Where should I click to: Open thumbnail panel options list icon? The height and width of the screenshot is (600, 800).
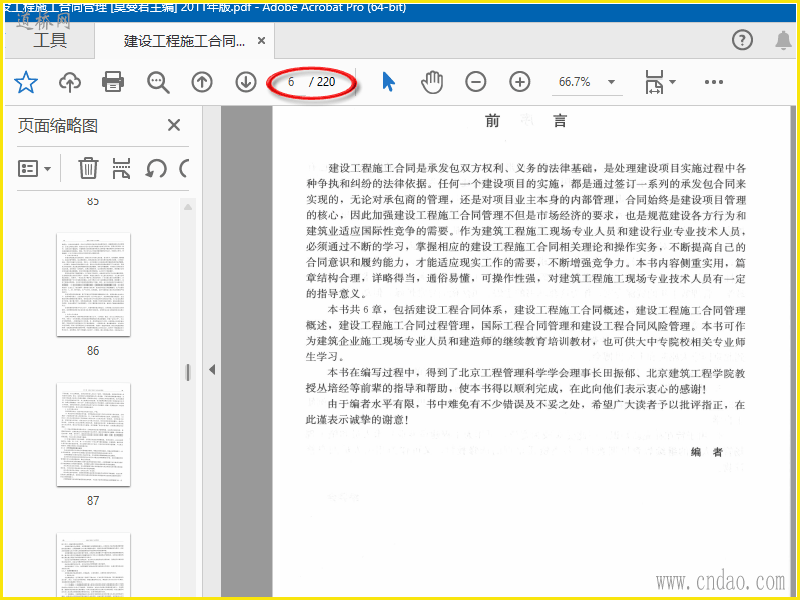coord(34,168)
